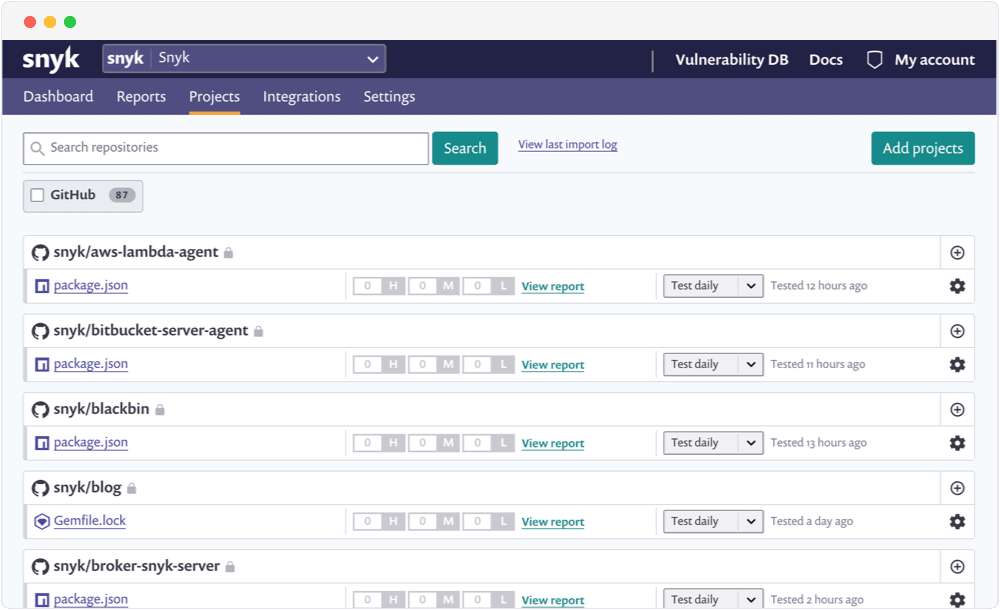Click GitHub icon for snyk/blog
1000x610 pixels.
[40, 488]
